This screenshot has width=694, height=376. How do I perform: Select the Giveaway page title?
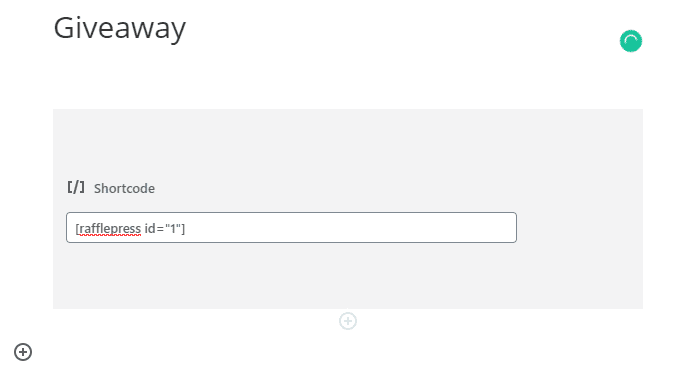(120, 28)
